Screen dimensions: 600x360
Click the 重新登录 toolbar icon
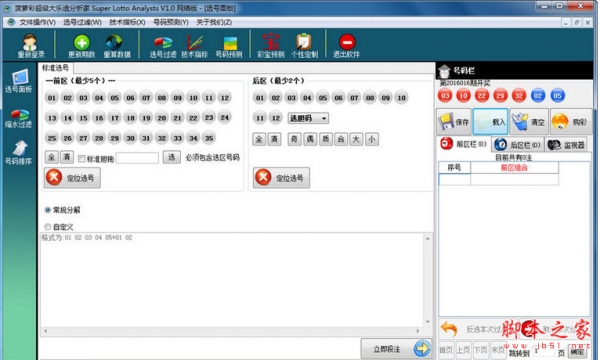(31, 45)
